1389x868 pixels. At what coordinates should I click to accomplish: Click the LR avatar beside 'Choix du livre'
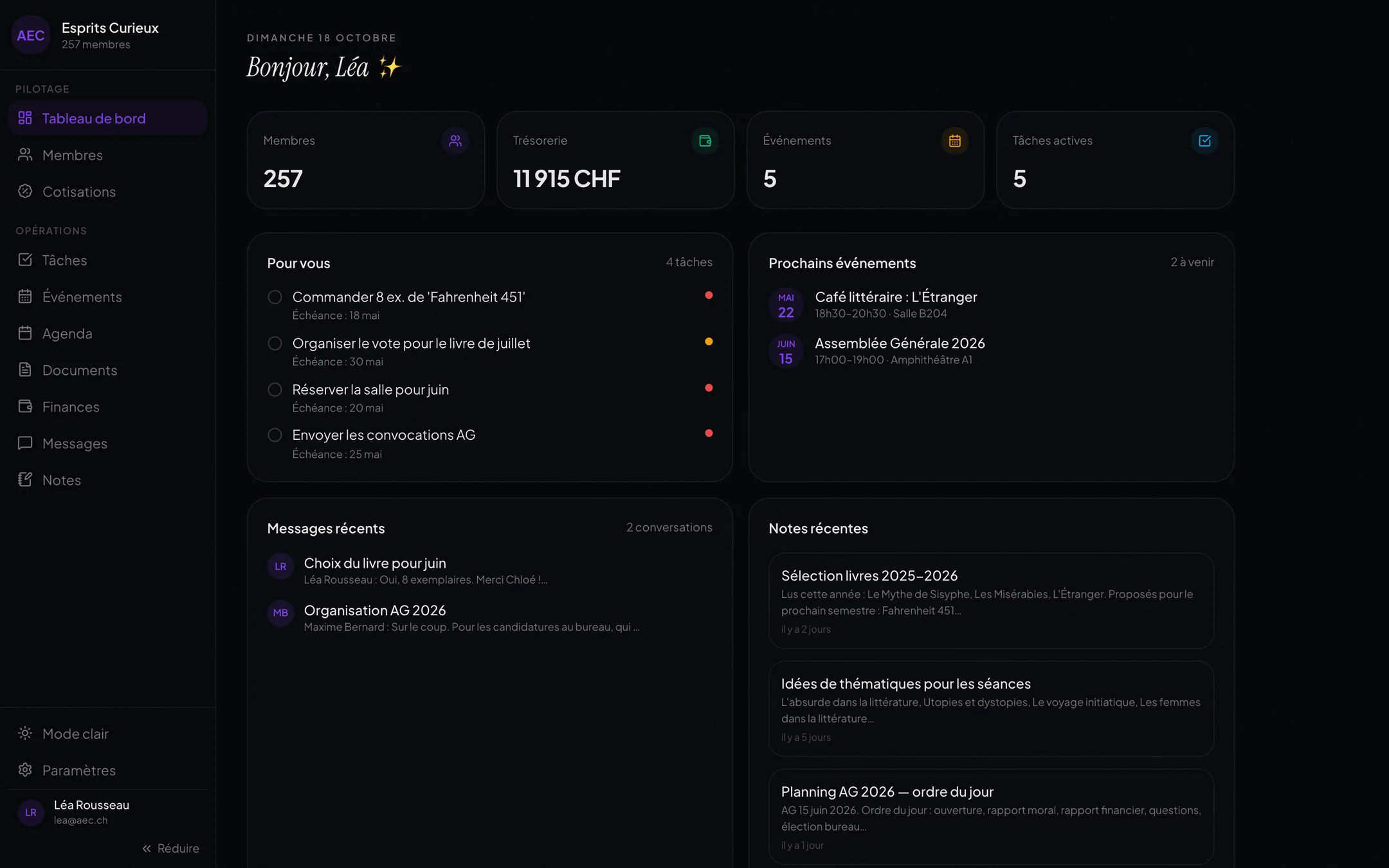(280, 566)
